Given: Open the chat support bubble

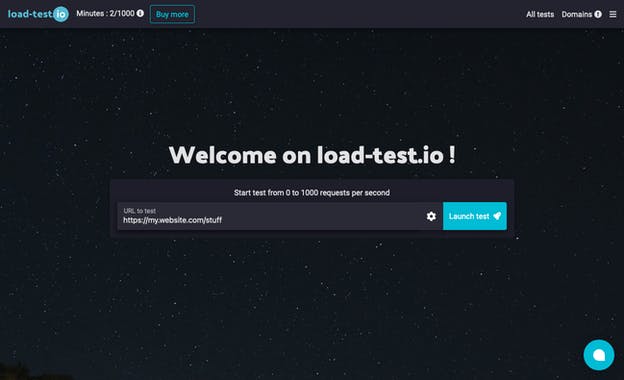Looking at the screenshot, I should pos(599,355).
